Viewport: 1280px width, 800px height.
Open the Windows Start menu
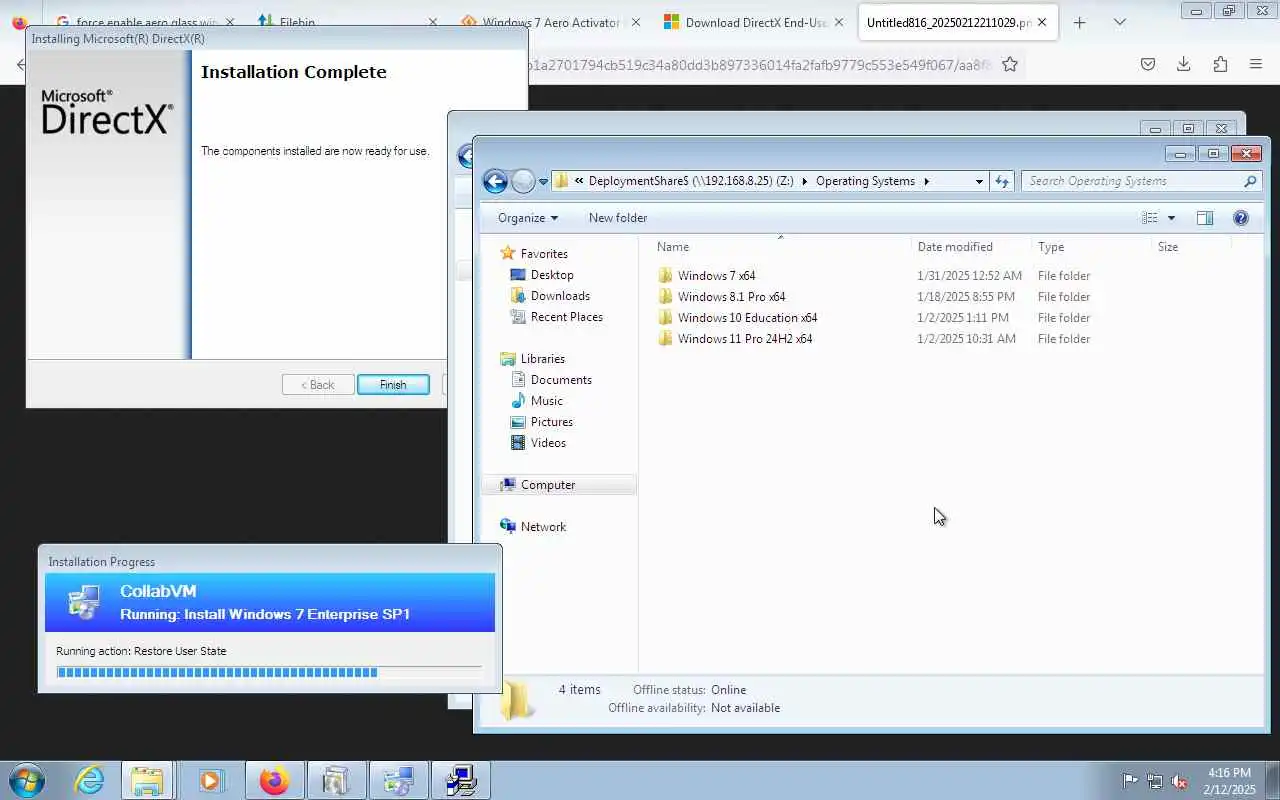(x=27, y=780)
